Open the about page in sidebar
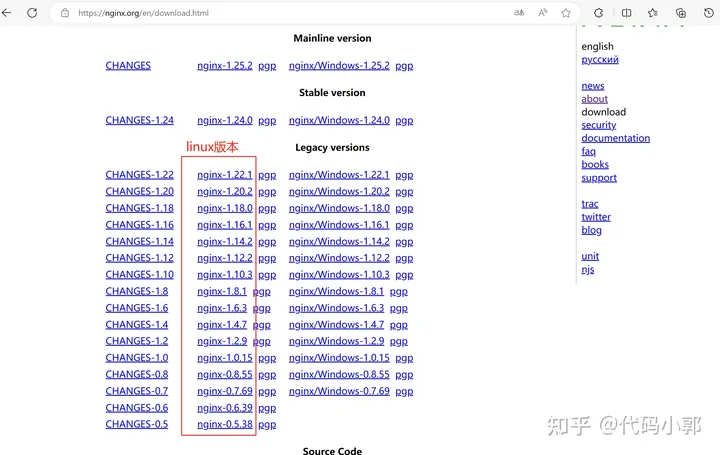Viewport: 720px width, 455px height. [594, 99]
